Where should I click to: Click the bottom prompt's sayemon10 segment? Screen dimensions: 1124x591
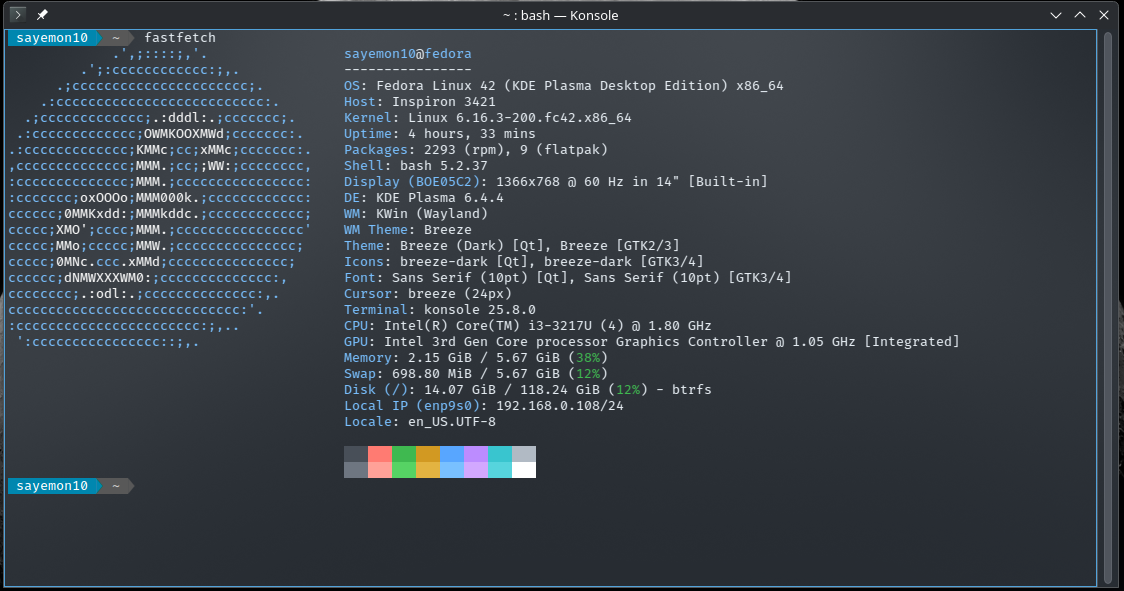click(52, 486)
